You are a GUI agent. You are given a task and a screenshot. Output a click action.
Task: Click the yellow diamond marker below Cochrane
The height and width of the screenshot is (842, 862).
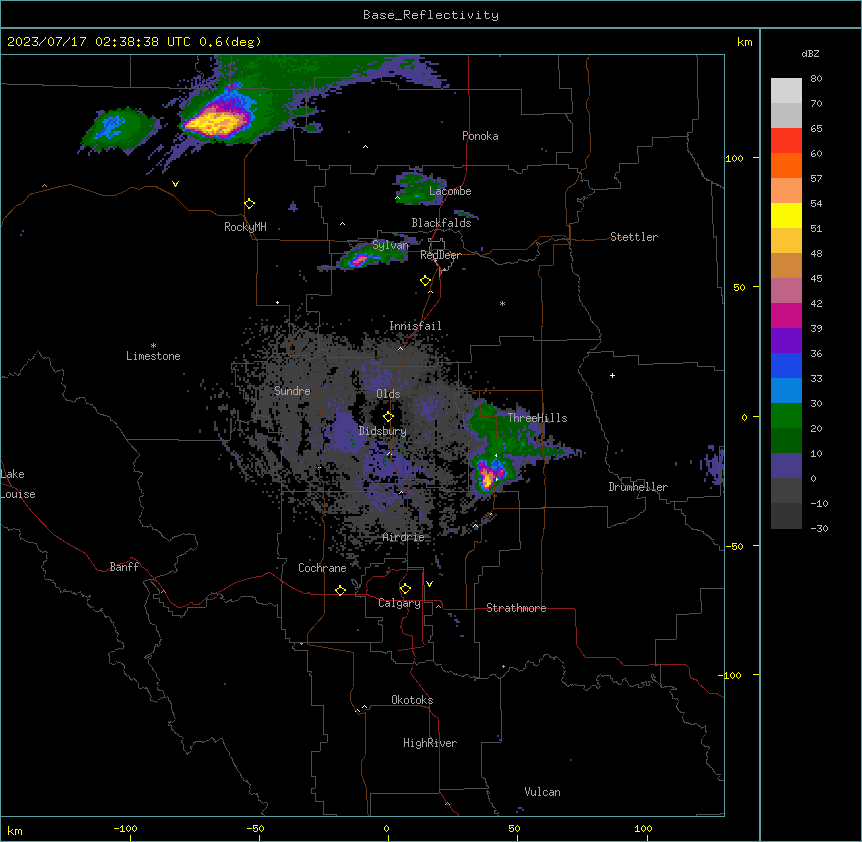(340, 590)
